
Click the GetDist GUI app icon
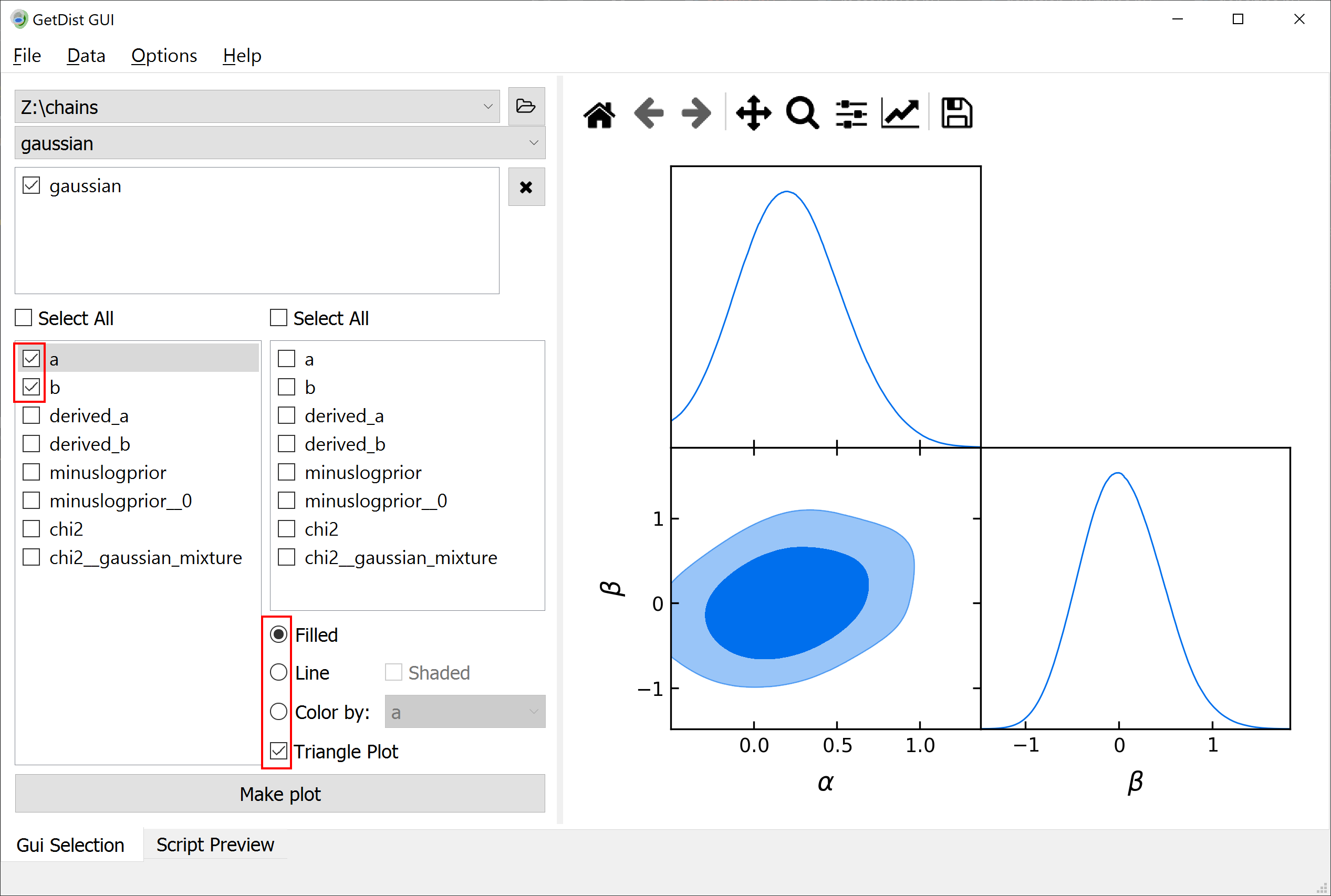(19, 19)
